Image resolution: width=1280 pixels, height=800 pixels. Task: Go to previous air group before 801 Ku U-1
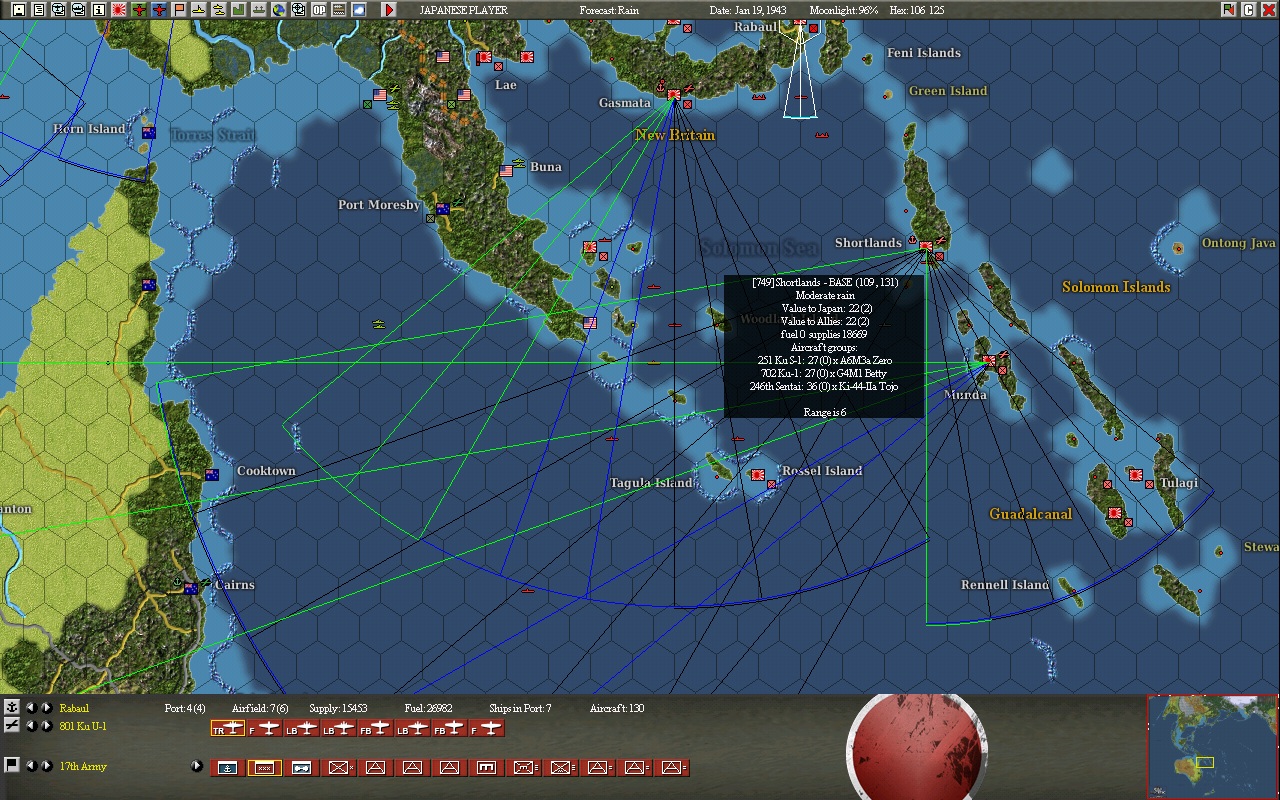tap(31, 726)
